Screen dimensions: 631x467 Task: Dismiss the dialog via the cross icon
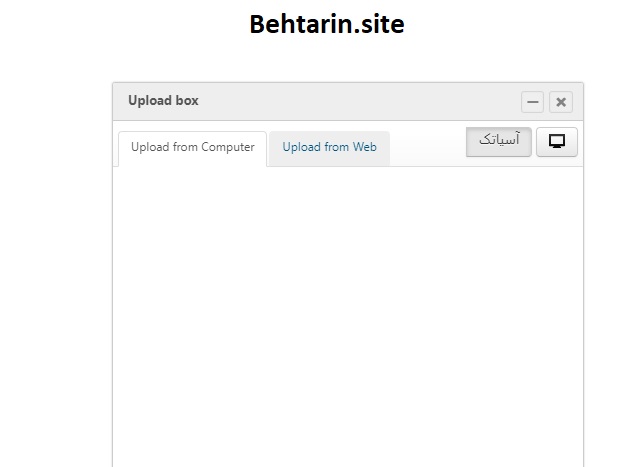click(x=561, y=102)
